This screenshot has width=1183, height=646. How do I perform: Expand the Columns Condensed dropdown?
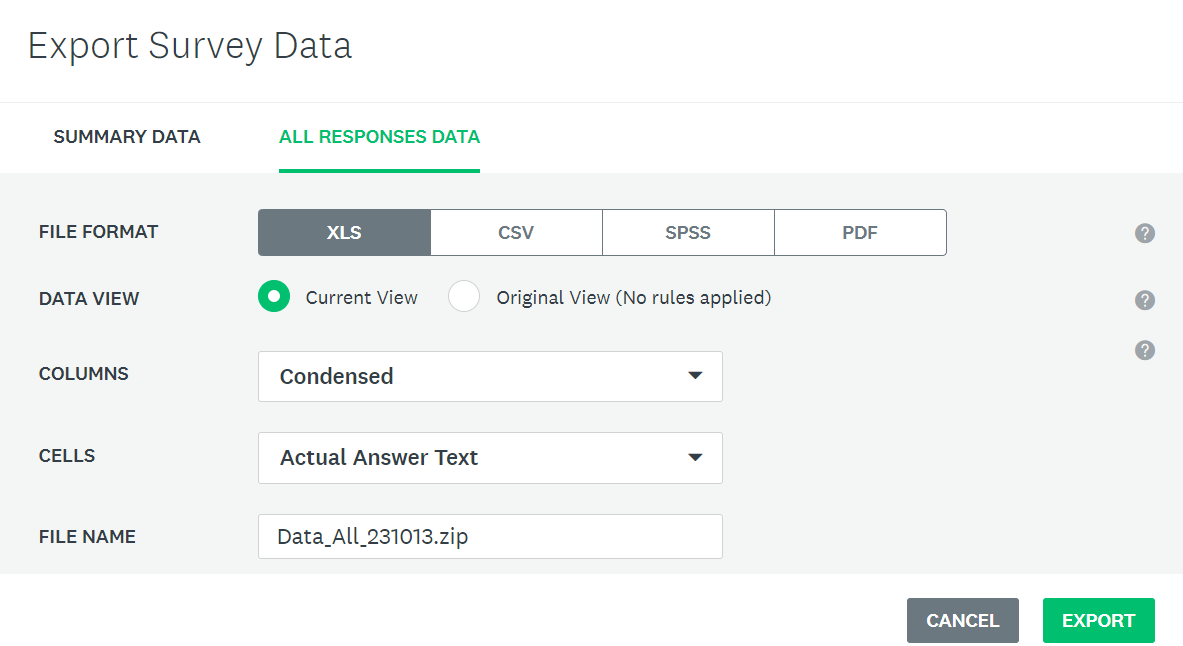click(490, 377)
